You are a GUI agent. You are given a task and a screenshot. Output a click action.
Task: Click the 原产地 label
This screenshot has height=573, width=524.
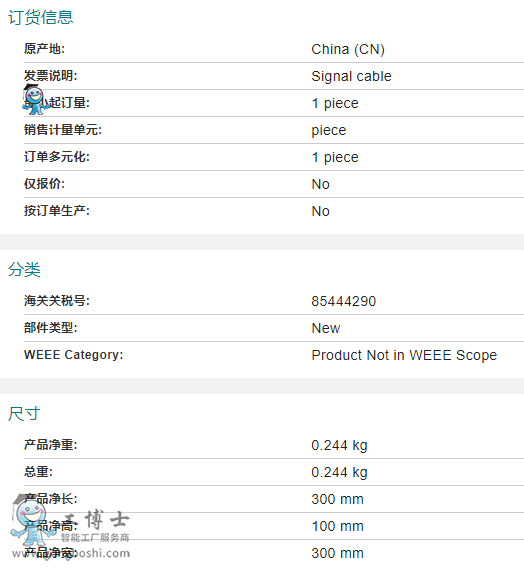coord(44,49)
